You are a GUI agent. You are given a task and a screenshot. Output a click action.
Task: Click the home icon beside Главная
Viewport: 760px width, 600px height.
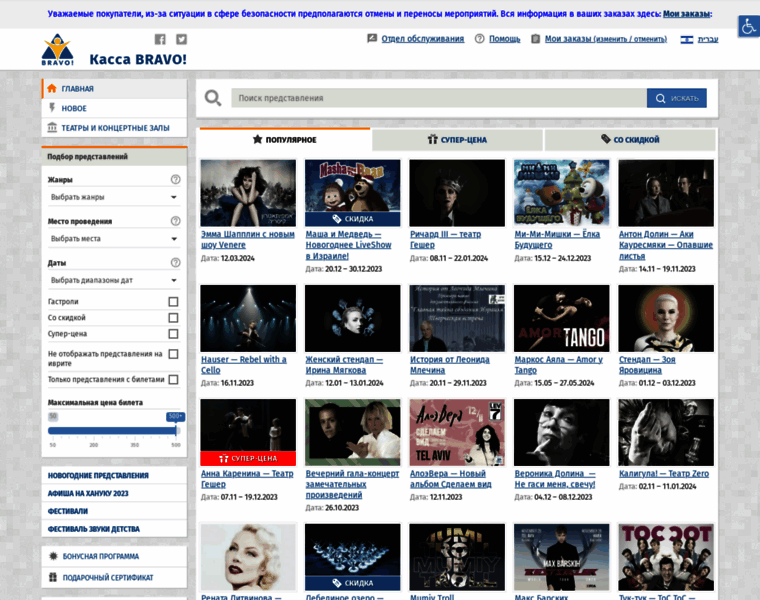click(x=52, y=88)
